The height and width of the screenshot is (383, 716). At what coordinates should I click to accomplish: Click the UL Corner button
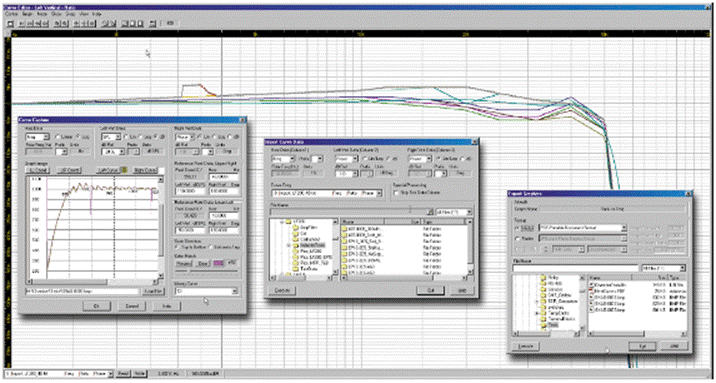click(38, 170)
